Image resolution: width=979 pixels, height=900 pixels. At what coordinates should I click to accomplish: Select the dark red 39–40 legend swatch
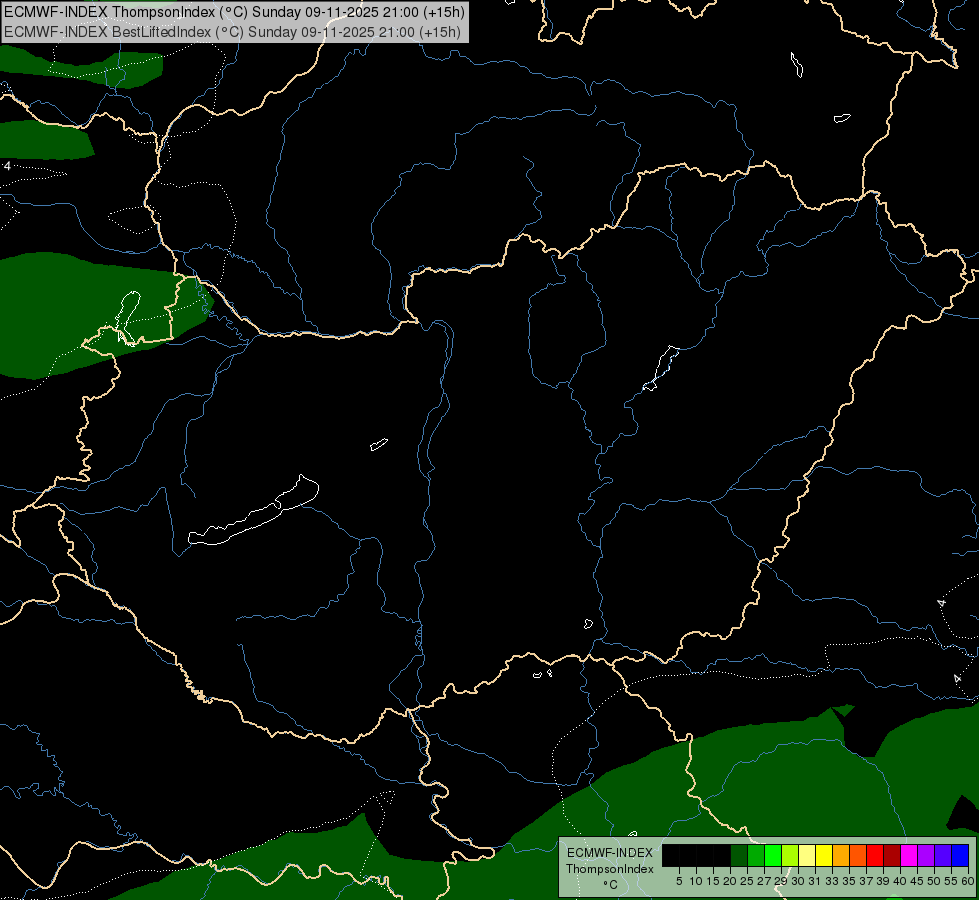892,855
